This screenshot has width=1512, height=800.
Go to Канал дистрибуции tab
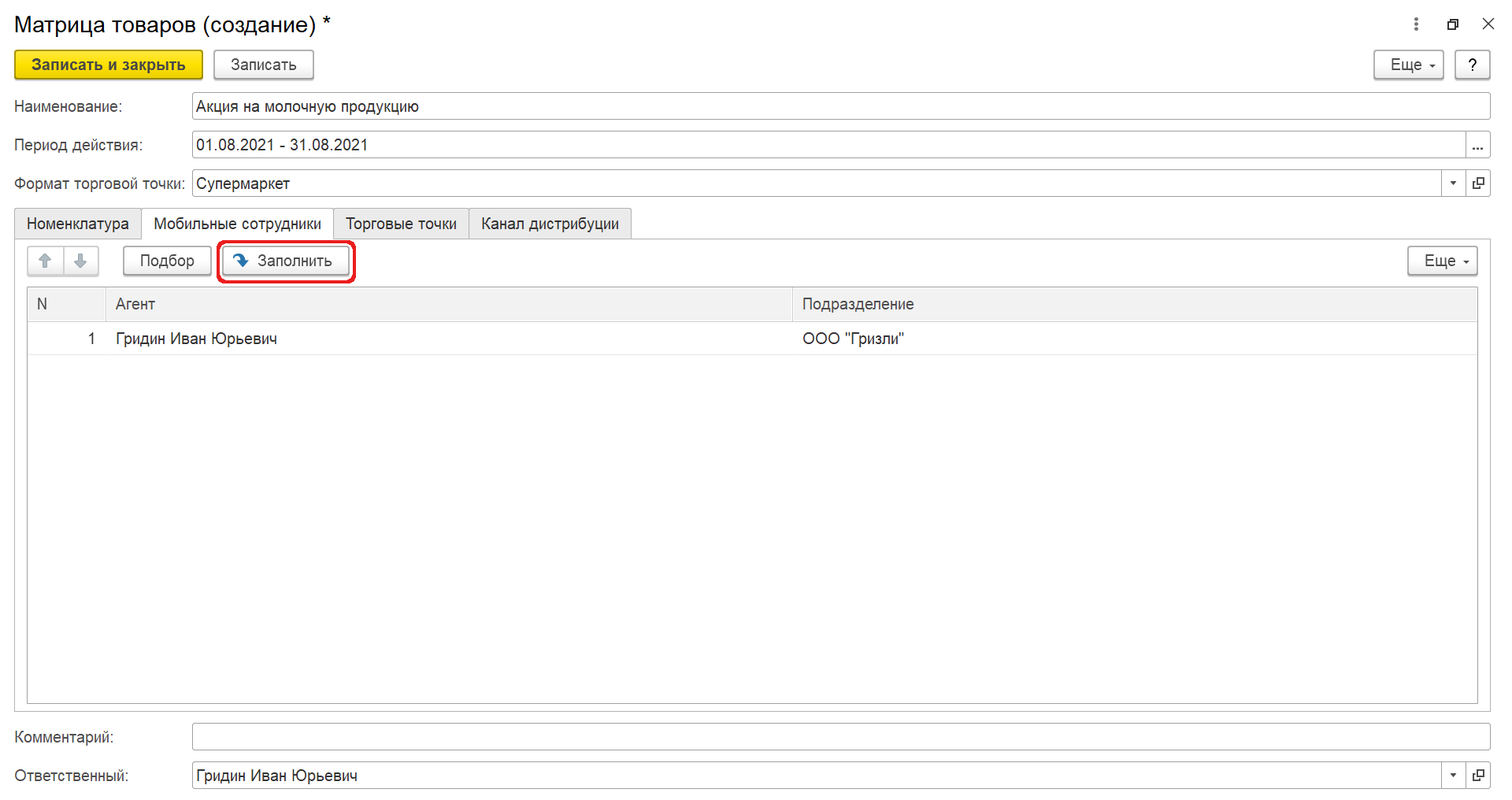pyautogui.click(x=550, y=224)
